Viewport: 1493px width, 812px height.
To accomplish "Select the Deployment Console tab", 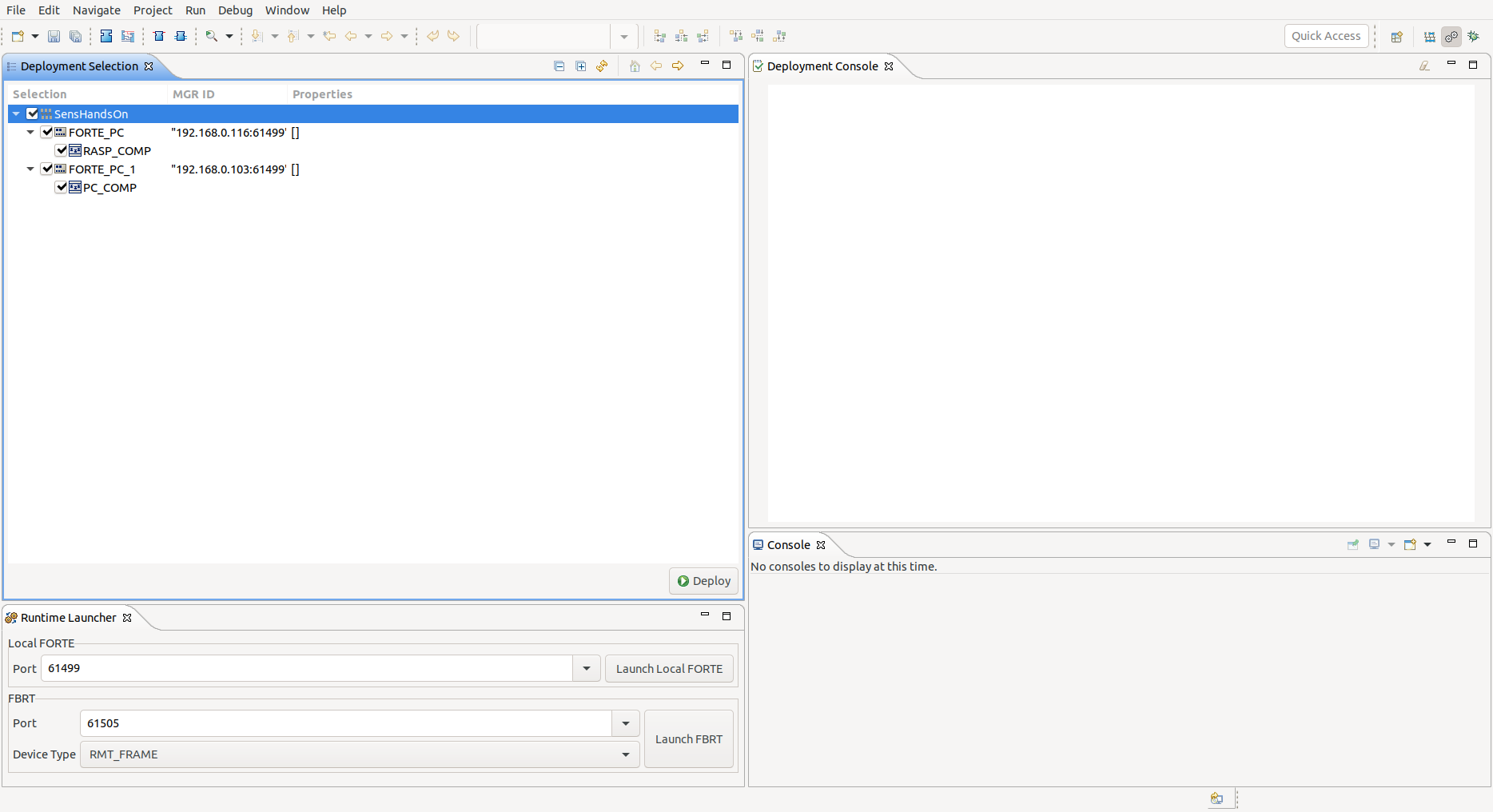I will tap(822, 66).
